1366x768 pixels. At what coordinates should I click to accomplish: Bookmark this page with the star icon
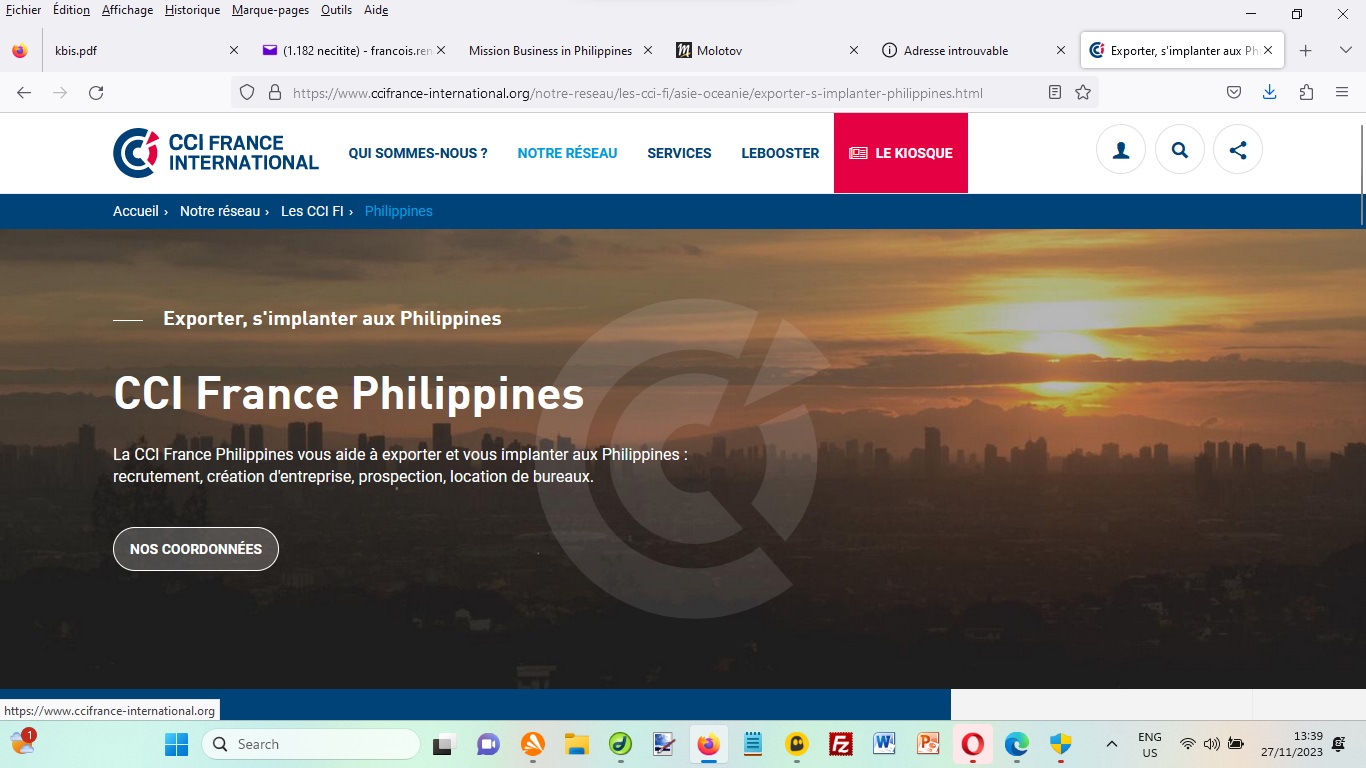pyautogui.click(x=1083, y=93)
